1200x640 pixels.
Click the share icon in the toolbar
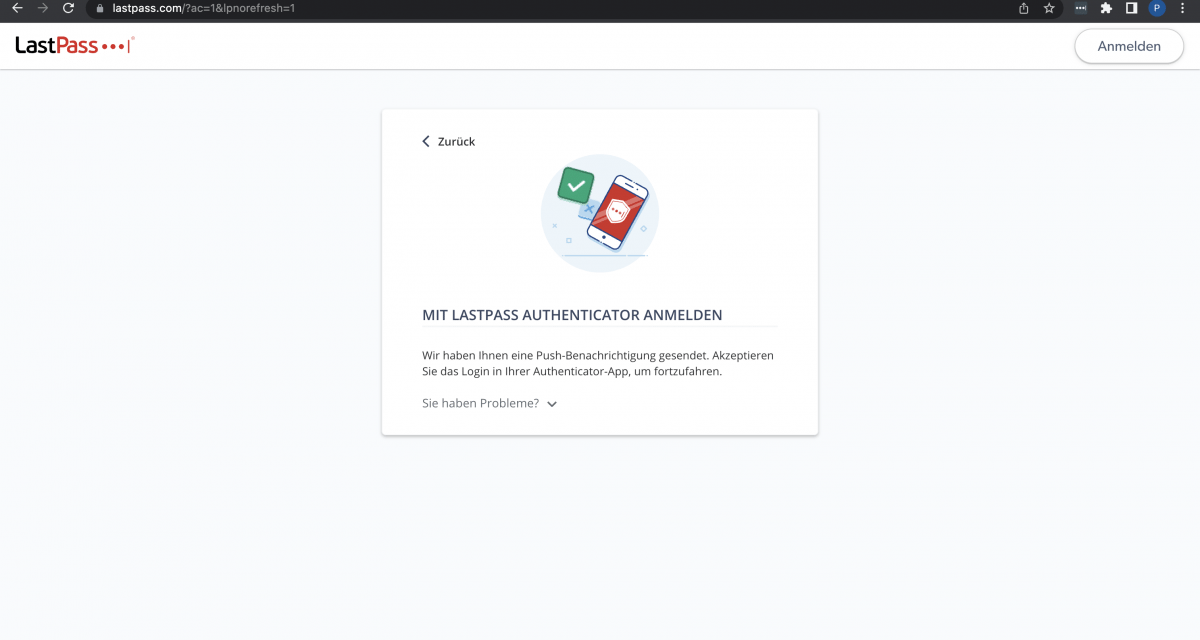[1022, 9]
